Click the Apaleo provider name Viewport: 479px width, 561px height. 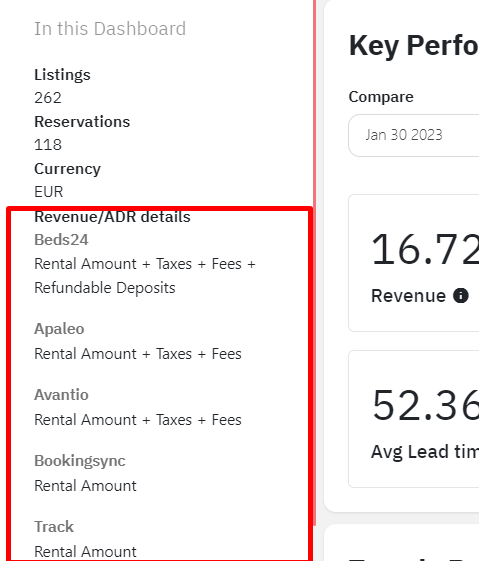pos(59,329)
